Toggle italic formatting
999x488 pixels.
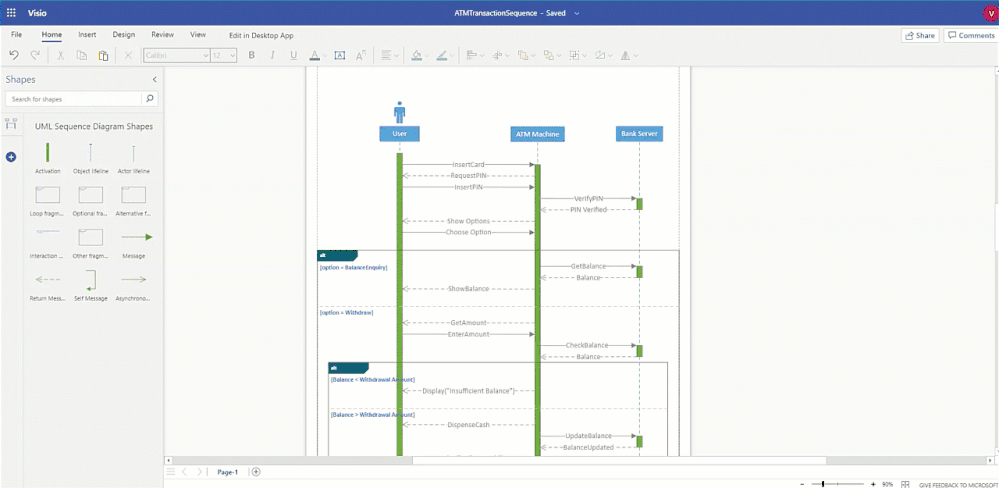[x=273, y=56]
